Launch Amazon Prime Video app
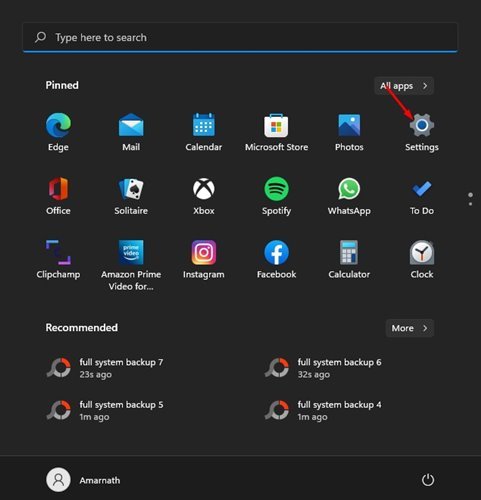The width and height of the screenshot is (481, 500). pos(131,265)
